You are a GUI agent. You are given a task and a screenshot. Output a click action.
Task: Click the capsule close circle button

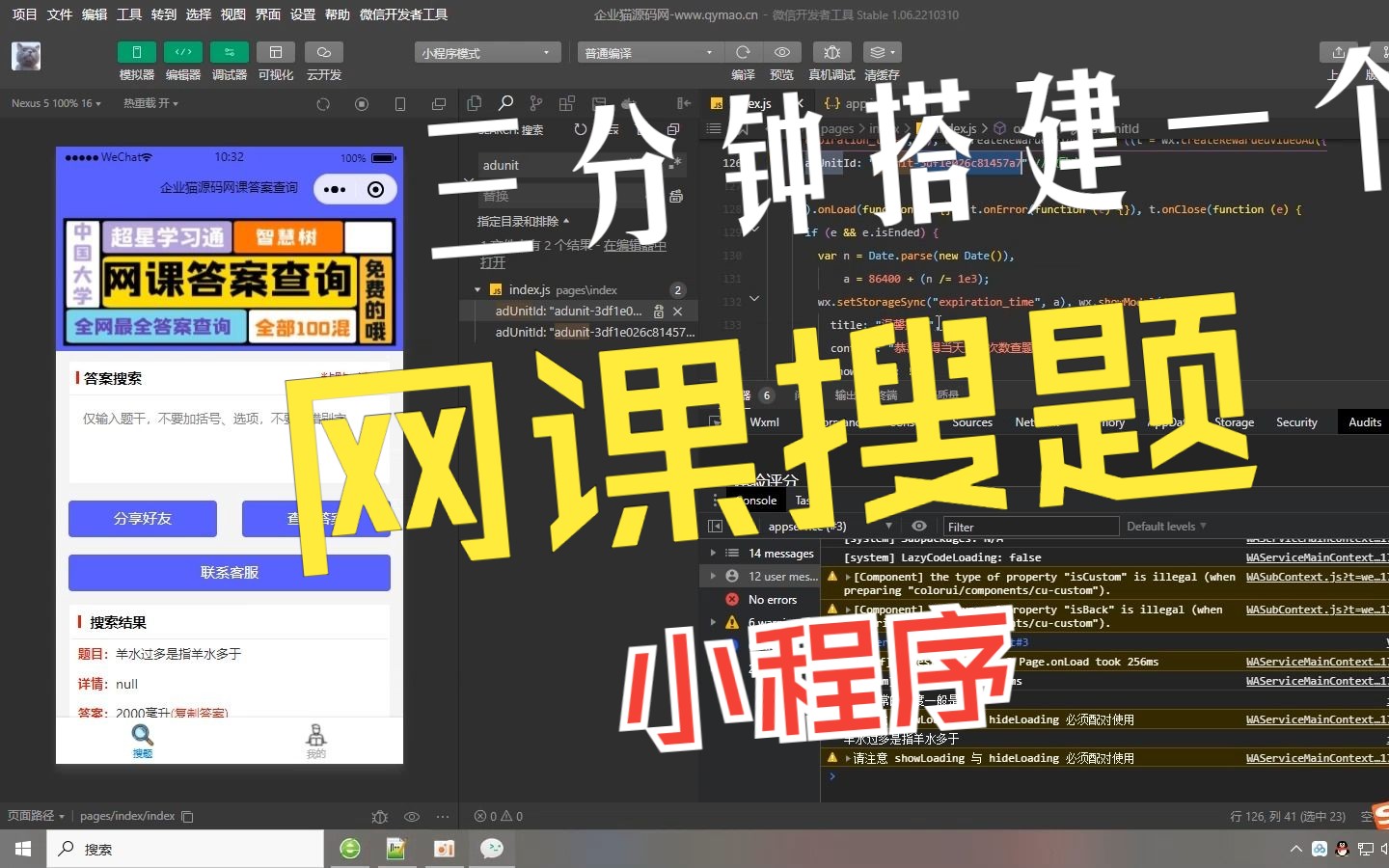click(x=376, y=189)
